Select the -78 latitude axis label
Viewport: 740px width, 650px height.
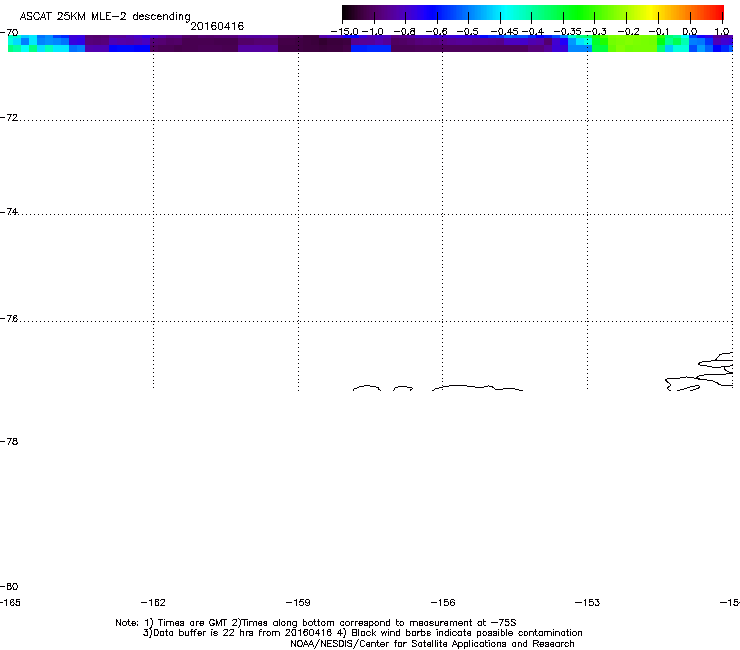pos(9,441)
